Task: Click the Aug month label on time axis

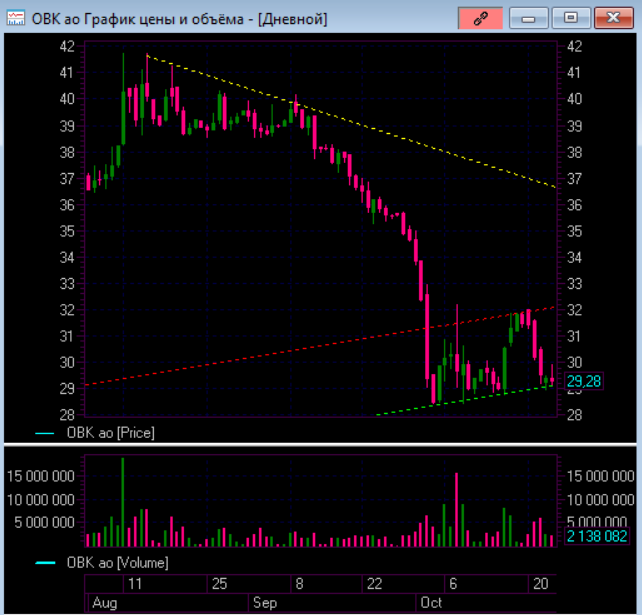Action: point(105,603)
